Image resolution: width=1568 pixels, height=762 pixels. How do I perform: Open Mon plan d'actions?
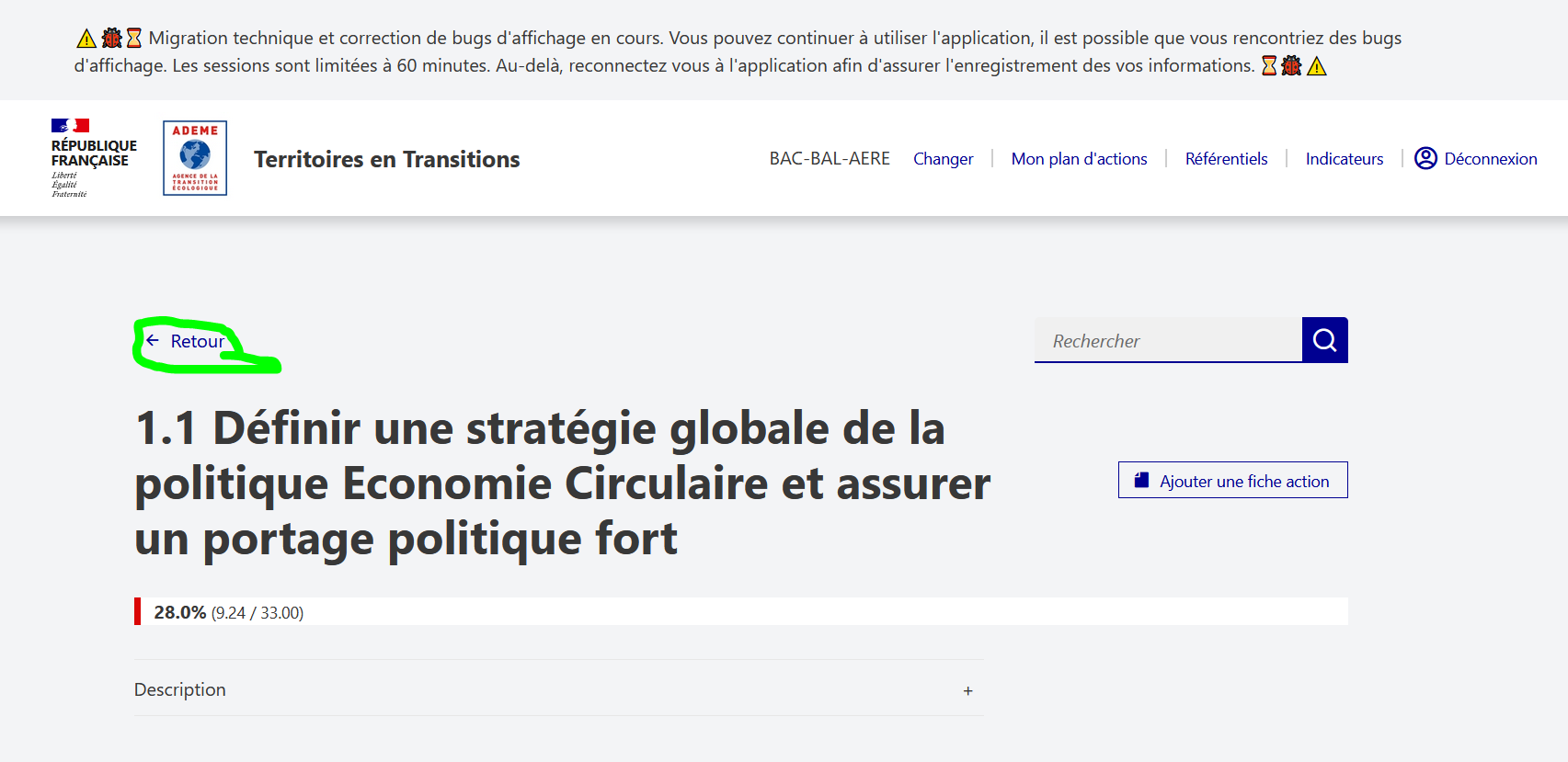tap(1079, 158)
